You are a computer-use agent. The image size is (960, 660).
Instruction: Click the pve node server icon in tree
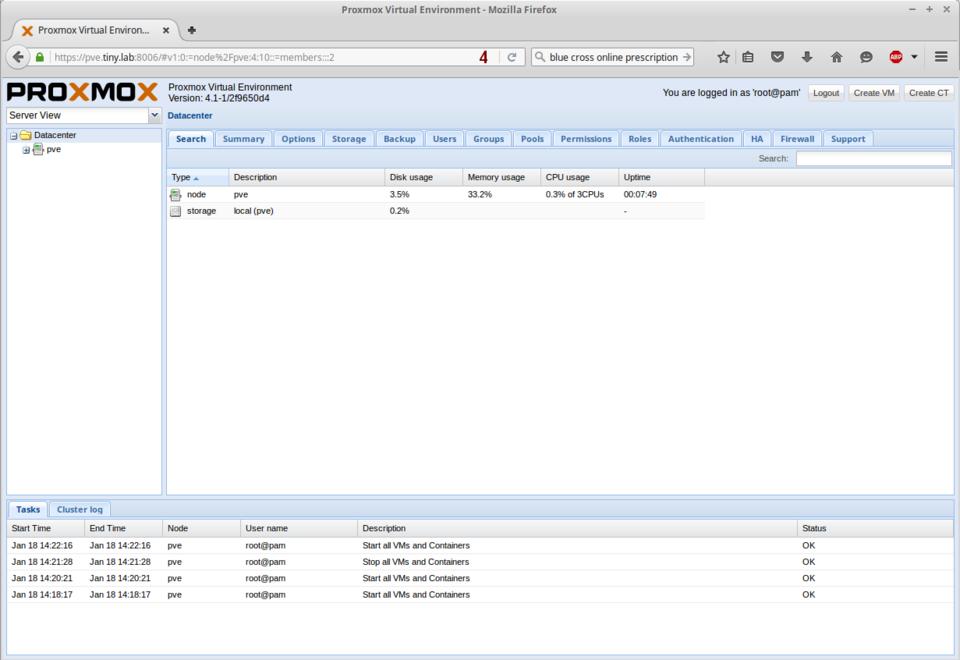point(38,150)
